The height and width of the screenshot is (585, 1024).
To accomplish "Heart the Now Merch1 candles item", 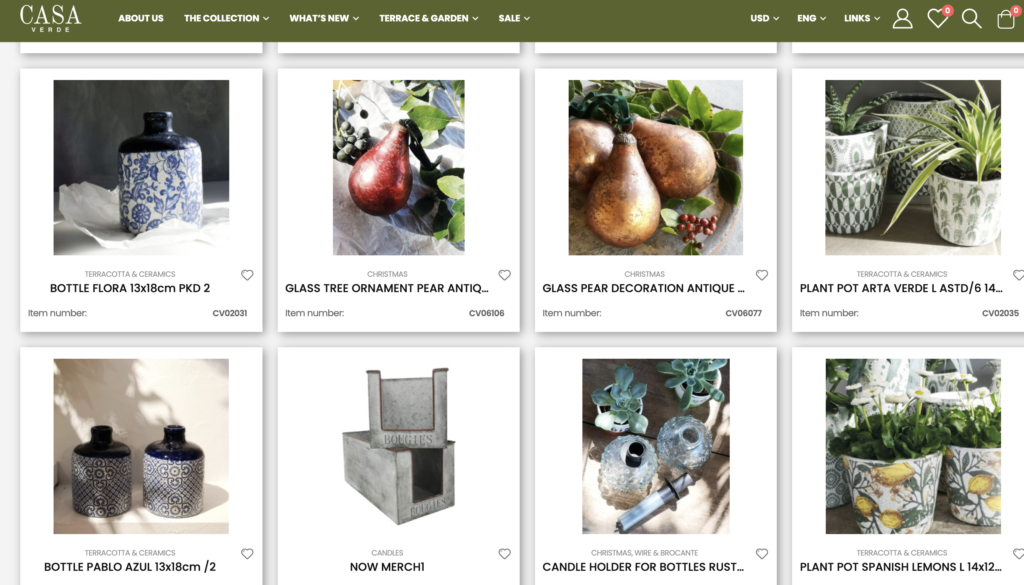I will click(x=504, y=554).
